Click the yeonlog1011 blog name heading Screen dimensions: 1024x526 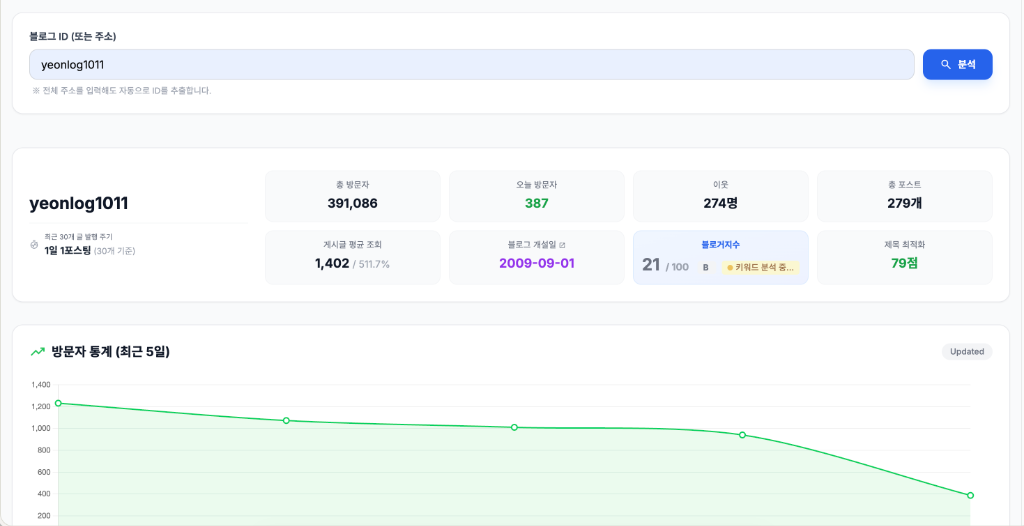pyautogui.click(x=79, y=204)
